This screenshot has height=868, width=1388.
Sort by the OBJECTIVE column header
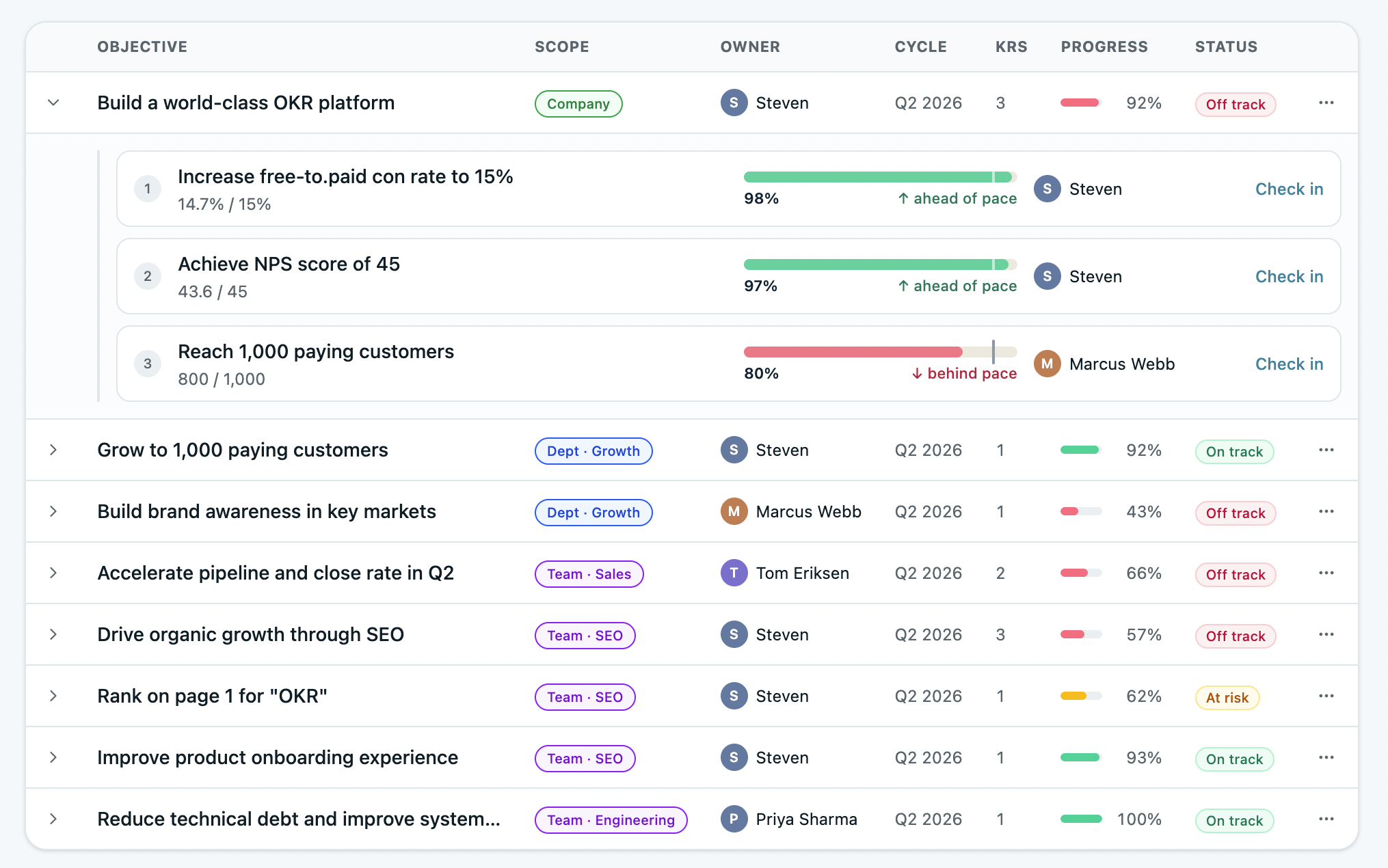pos(142,47)
